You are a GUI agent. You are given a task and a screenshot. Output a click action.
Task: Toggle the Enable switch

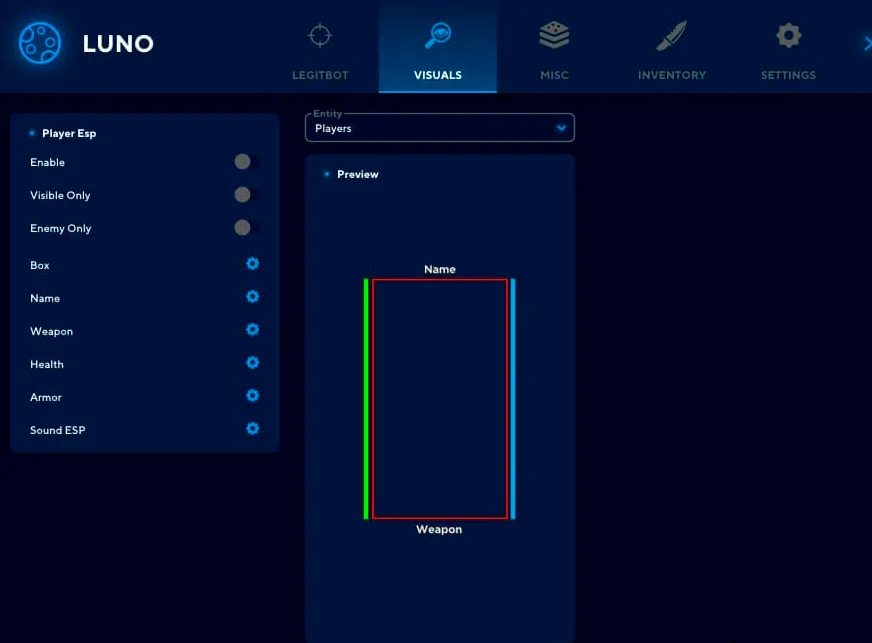[245, 162]
